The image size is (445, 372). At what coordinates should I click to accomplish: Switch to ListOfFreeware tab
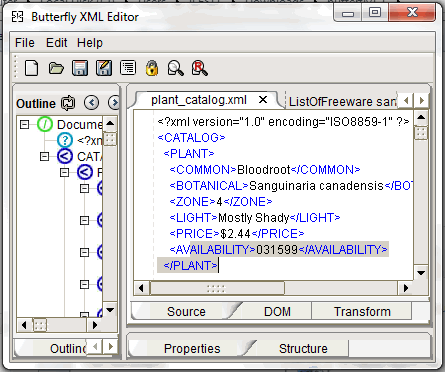pyautogui.click(x=343, y=101)
